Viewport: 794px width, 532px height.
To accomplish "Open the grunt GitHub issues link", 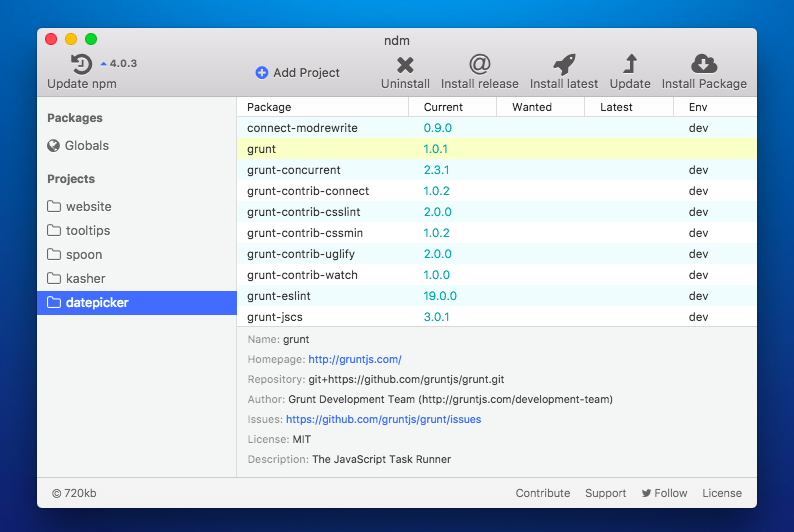I will tap(383, 419).
